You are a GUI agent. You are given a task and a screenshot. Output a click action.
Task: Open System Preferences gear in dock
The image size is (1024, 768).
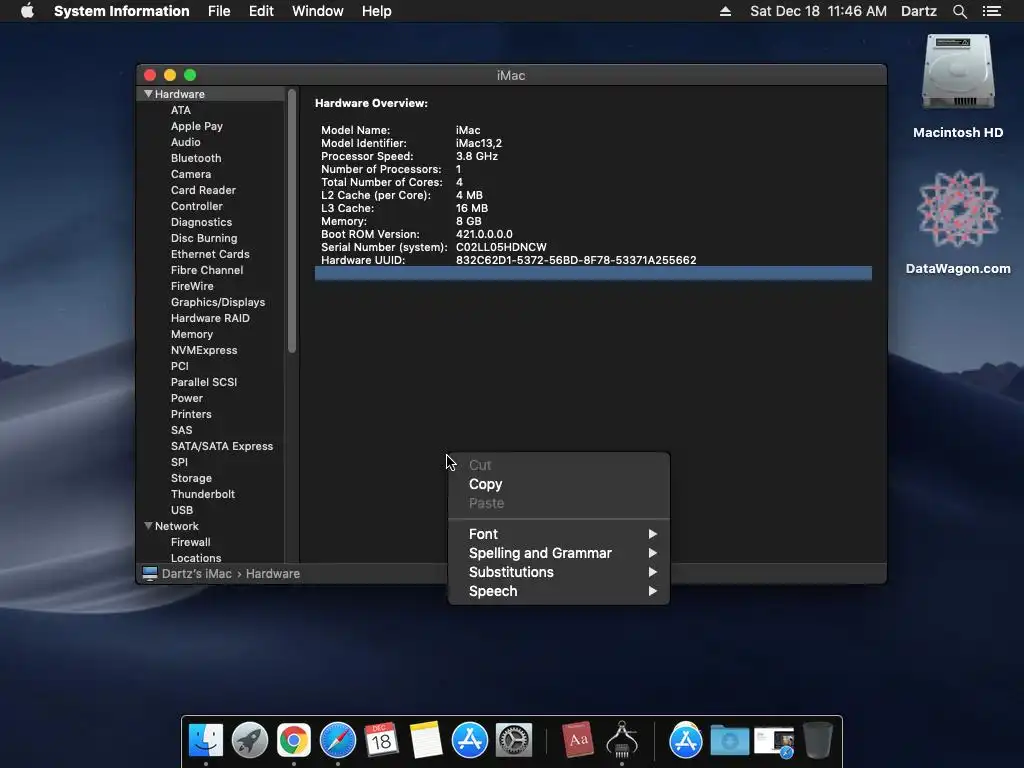514,740
